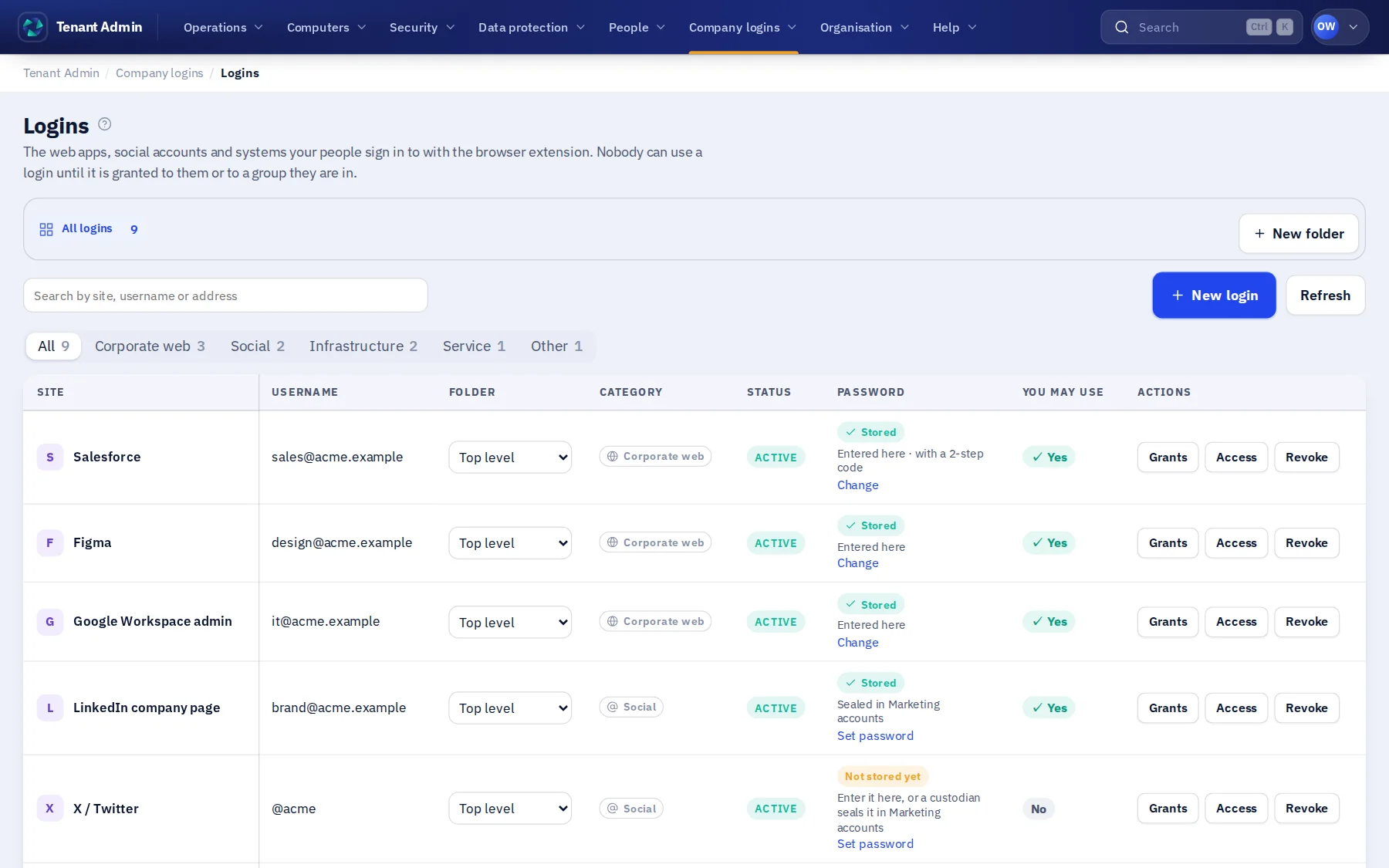Open folder dropdown for LinkedIn company page

point(510,708)
